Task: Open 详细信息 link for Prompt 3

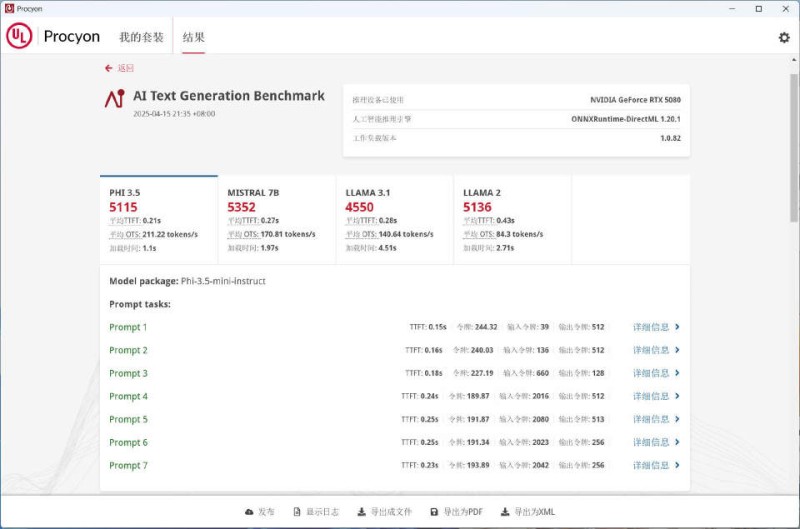Action: click(x=656, y=373)
